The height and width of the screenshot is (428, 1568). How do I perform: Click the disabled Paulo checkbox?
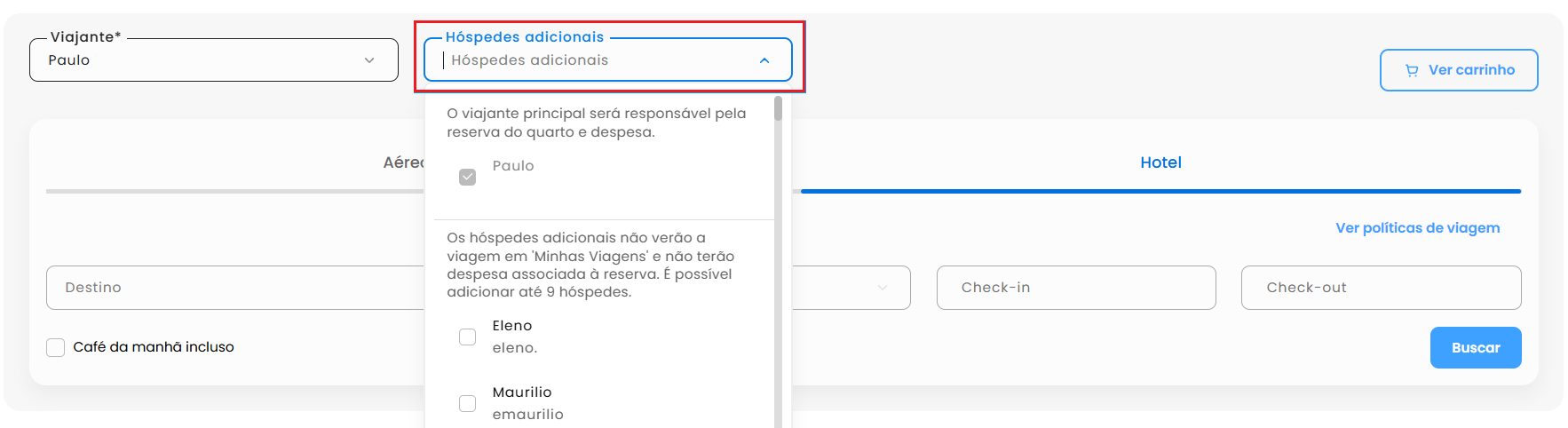tap(467, 177)
